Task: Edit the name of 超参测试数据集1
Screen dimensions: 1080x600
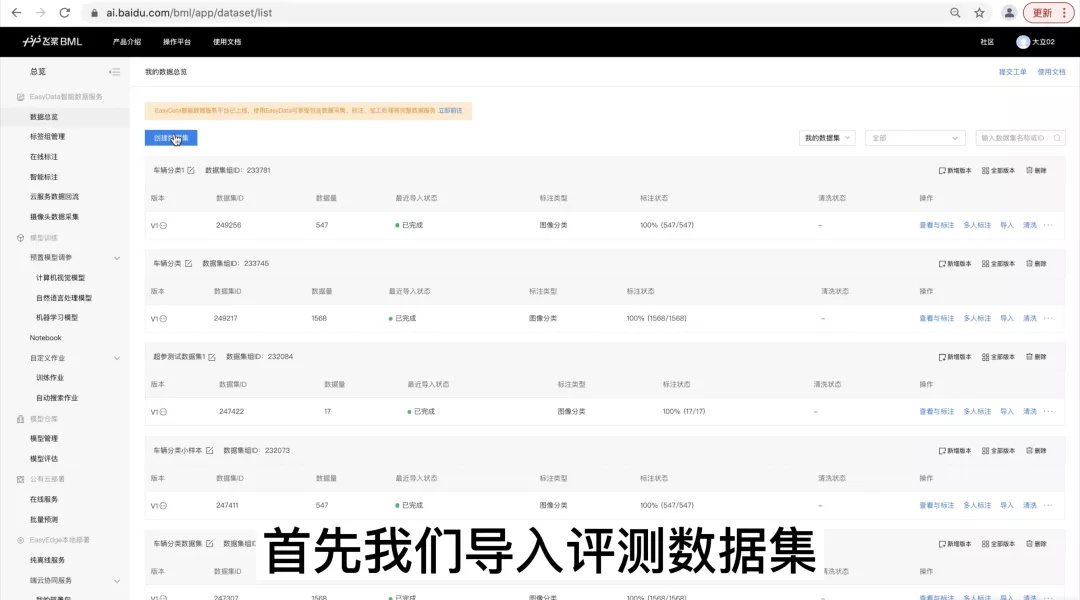Action: [211, 357]
